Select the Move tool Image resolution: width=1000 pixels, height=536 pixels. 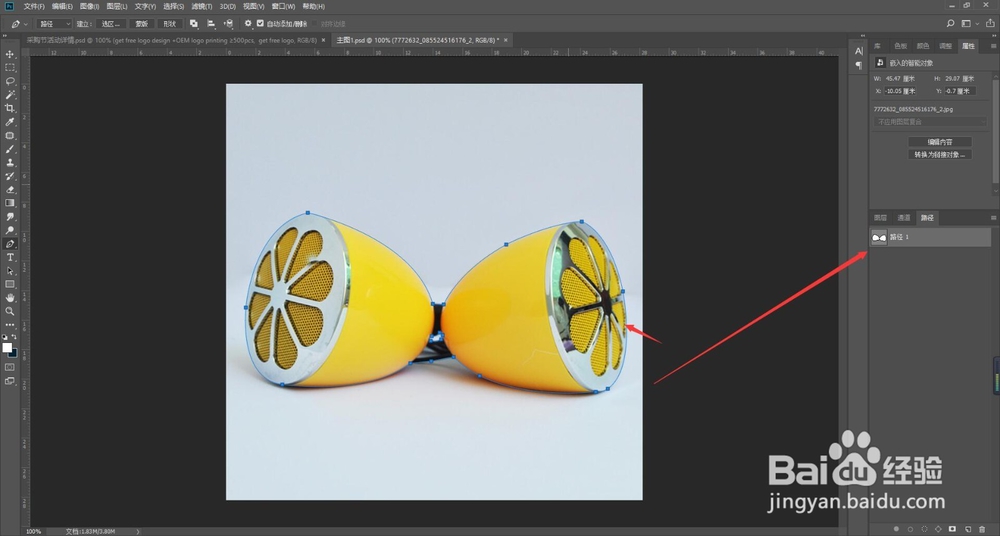click(x=10, y=54)
